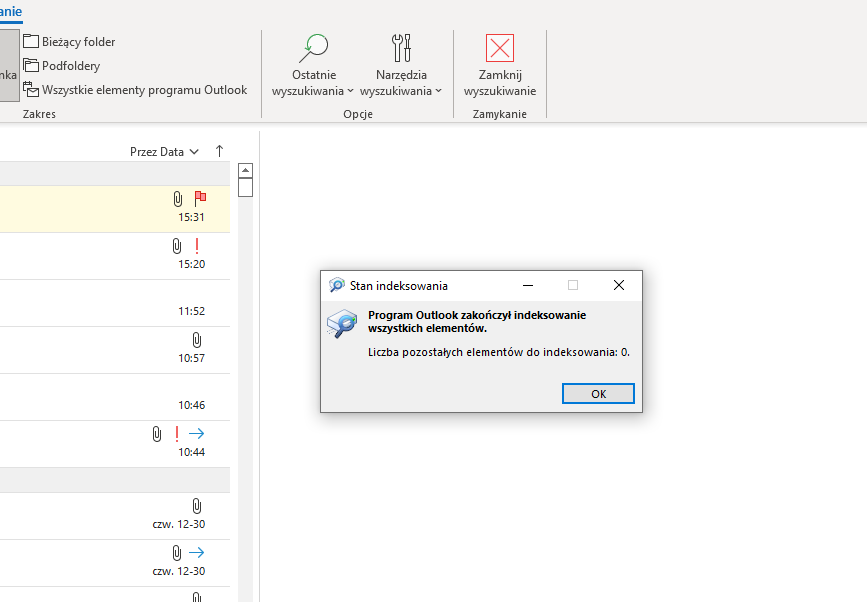The height and width of the screenshot is (602, 867).
Task: Select the message received at 10:46
Action: pyautogui.click(x=115, y=397)
